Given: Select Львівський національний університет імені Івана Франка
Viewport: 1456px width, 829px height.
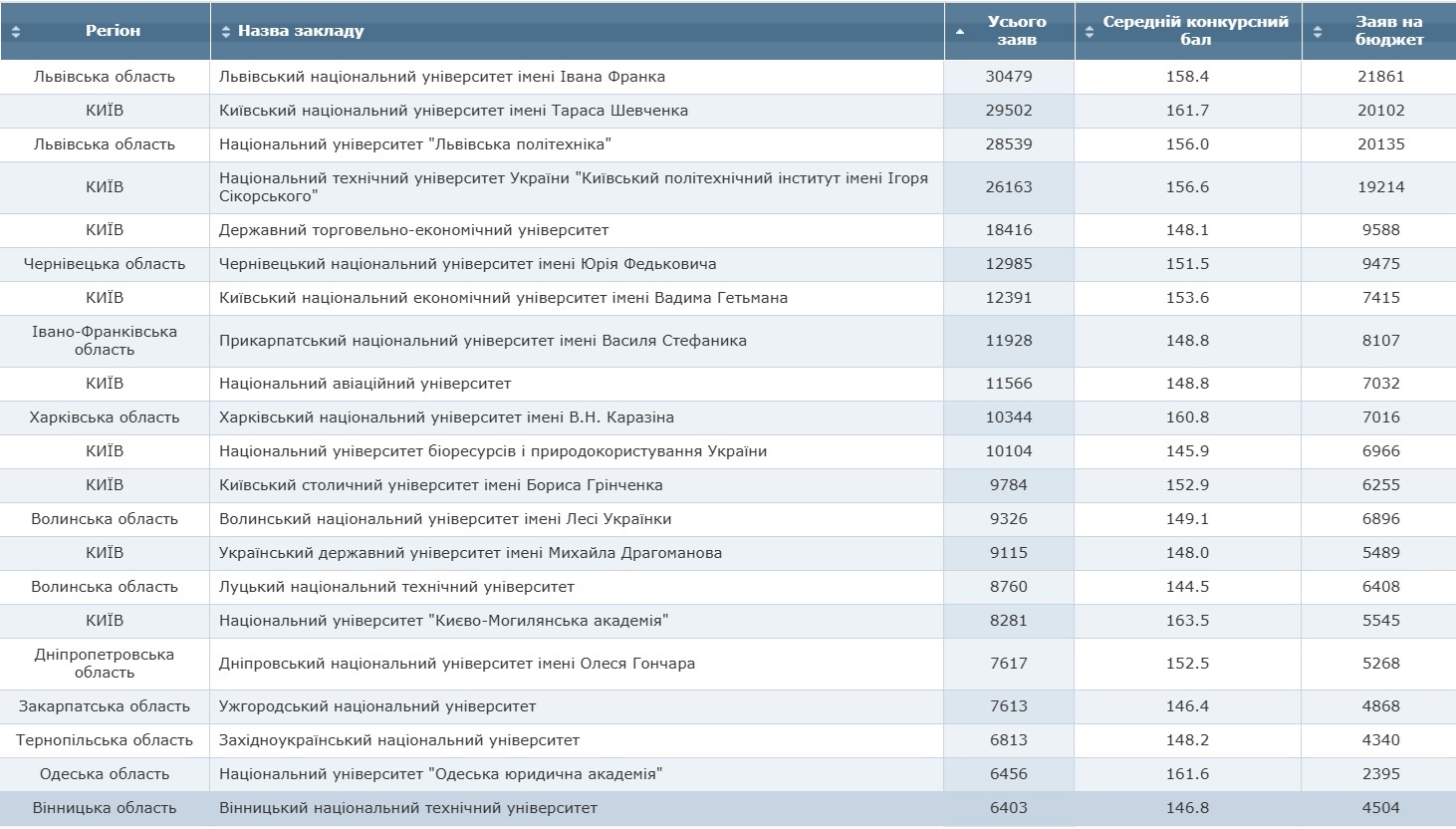Looking at the screenshot, I should 442,77.
